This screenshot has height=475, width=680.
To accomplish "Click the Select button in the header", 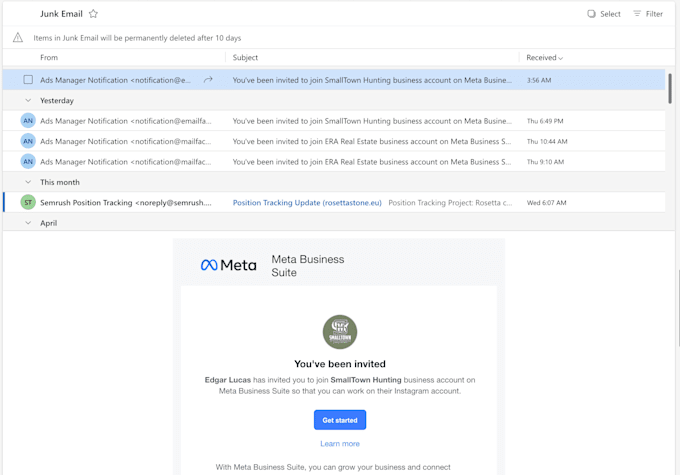I will pyautogui.click(x=604, y=14).
